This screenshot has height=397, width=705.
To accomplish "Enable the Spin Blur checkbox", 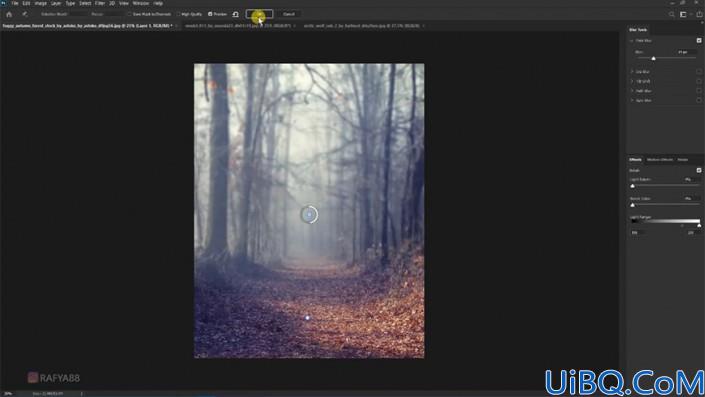I will pyautogui.click(x=699, y=100).
